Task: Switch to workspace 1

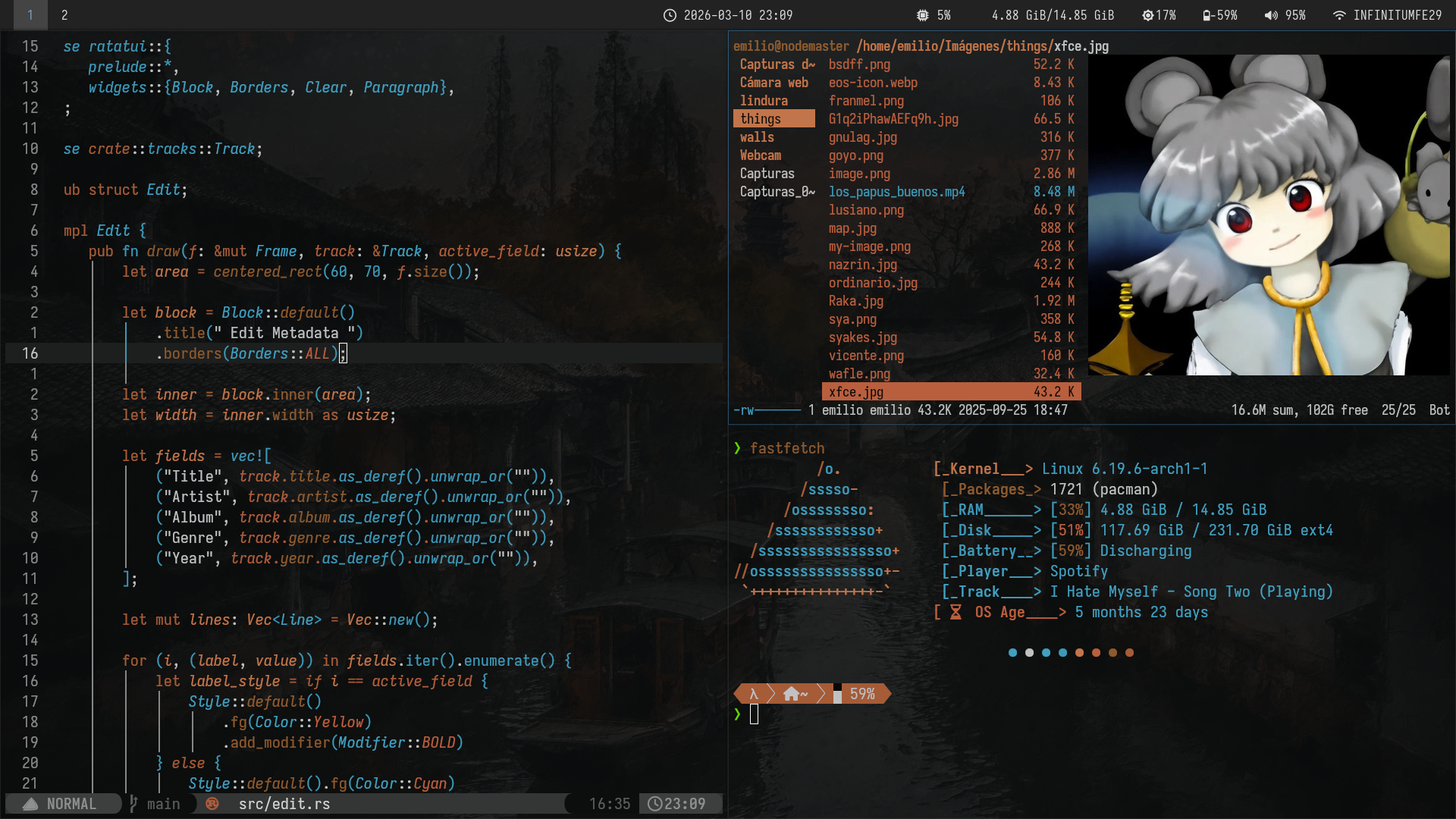Action: (30, 15)
